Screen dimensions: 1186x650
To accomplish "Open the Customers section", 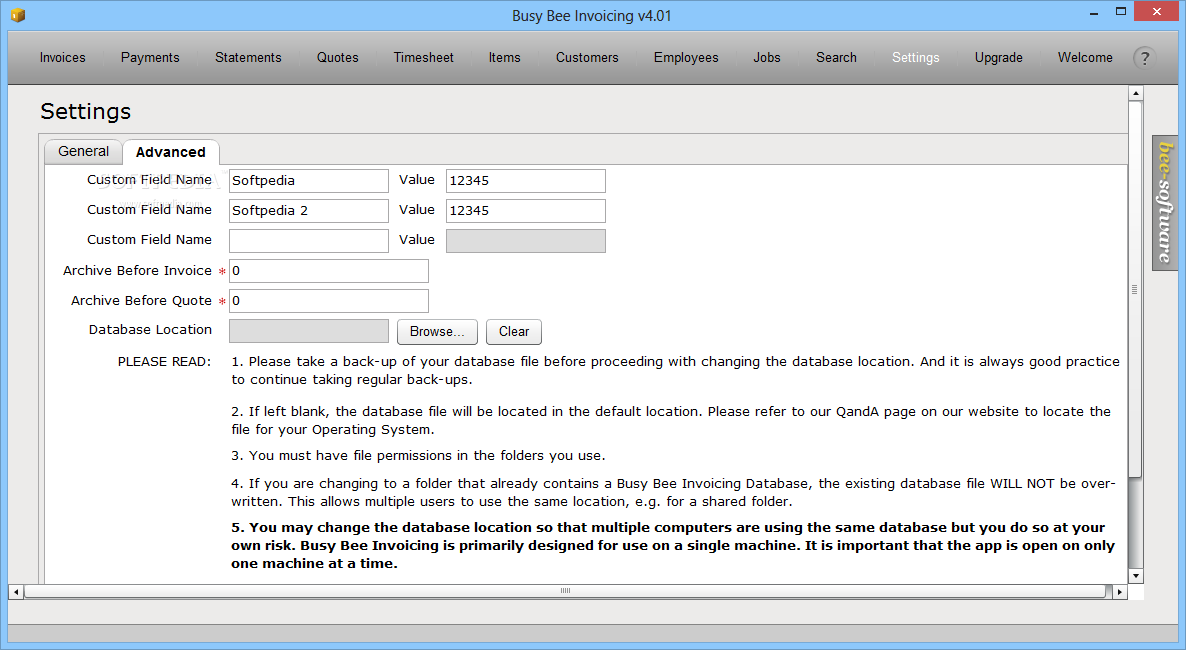I will 587,58.
